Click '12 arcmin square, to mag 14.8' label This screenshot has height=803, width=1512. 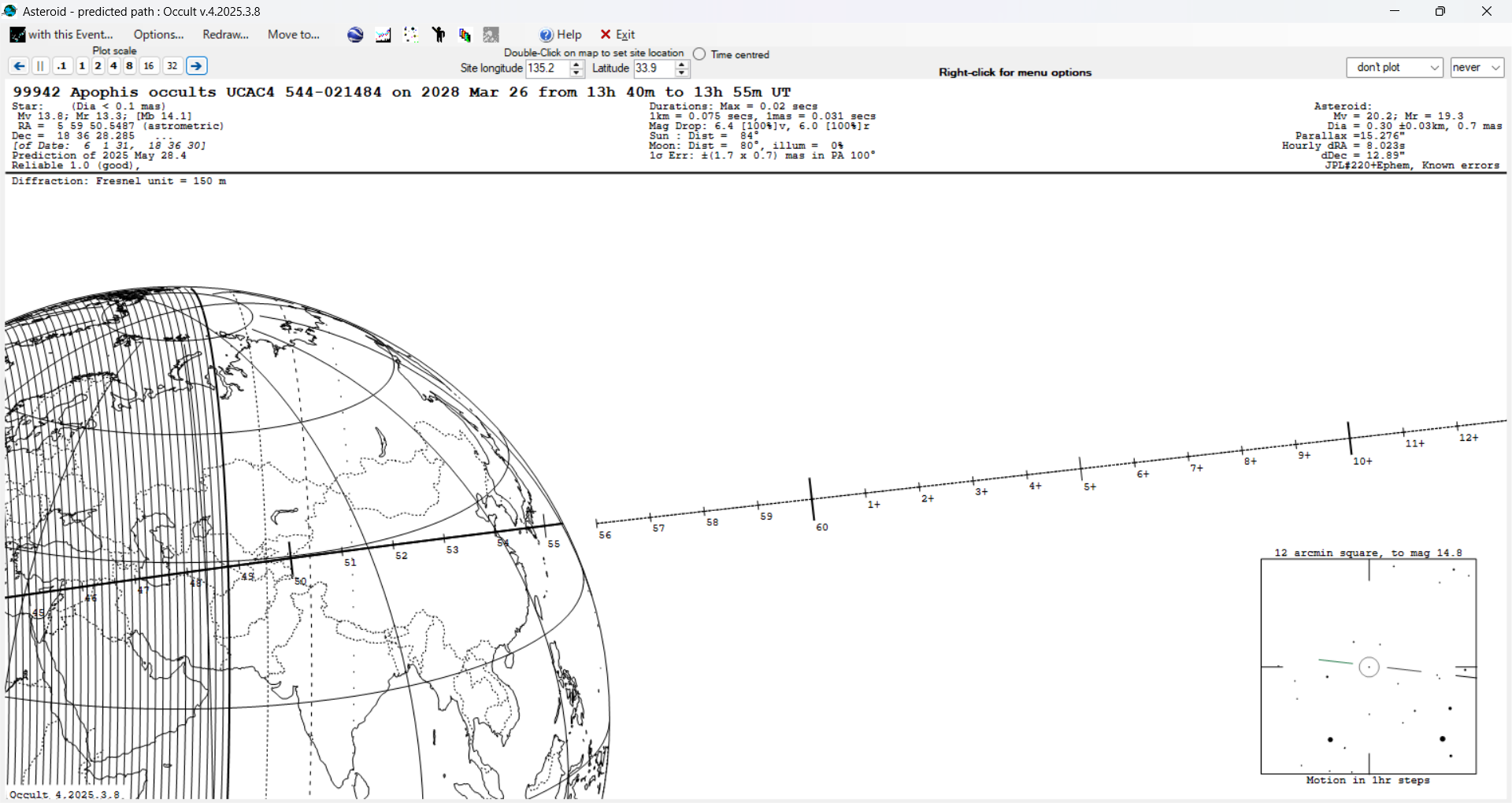(x=1368, y=553)
